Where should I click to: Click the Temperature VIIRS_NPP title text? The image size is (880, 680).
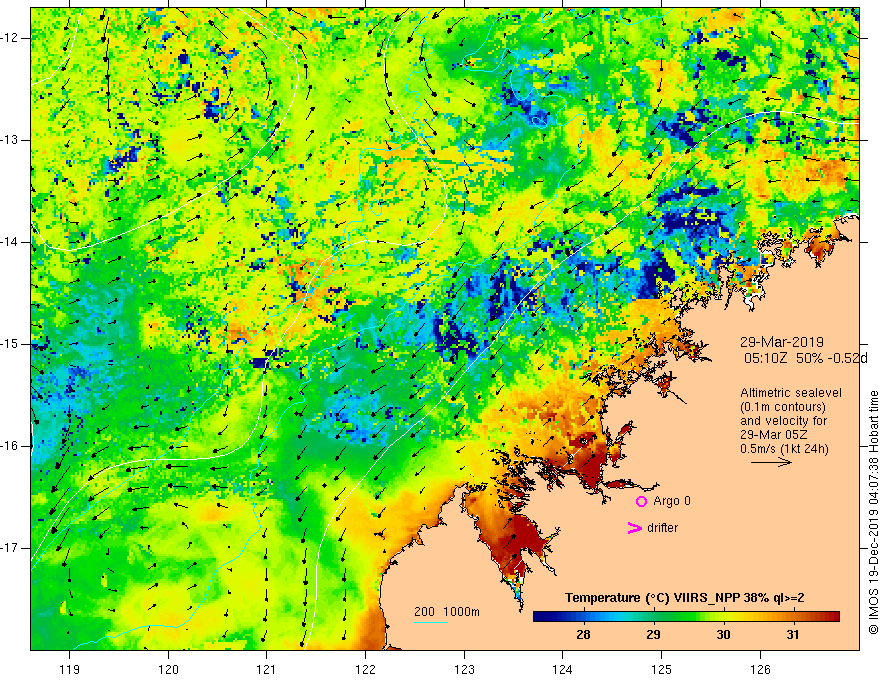pos(684,598)
